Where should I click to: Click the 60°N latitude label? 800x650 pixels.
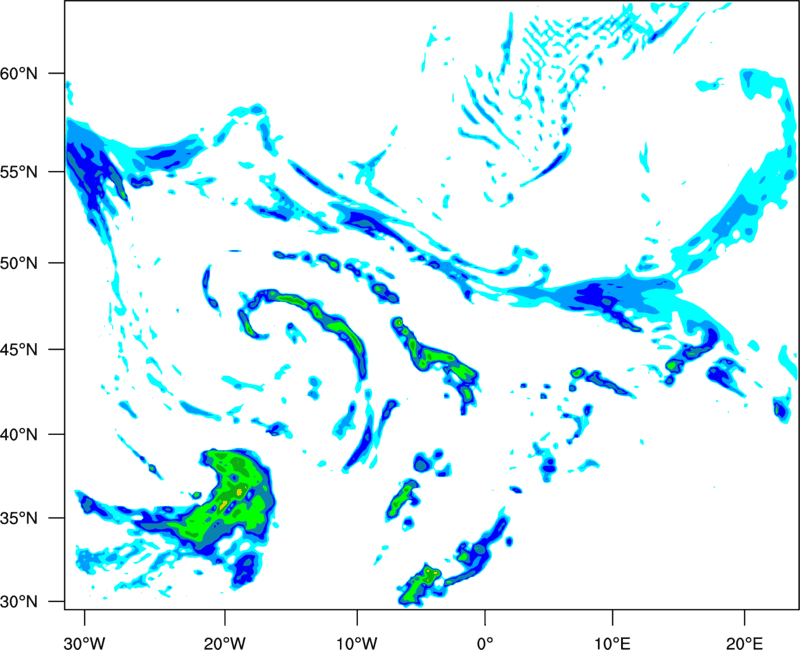click(x=19, y=74)
